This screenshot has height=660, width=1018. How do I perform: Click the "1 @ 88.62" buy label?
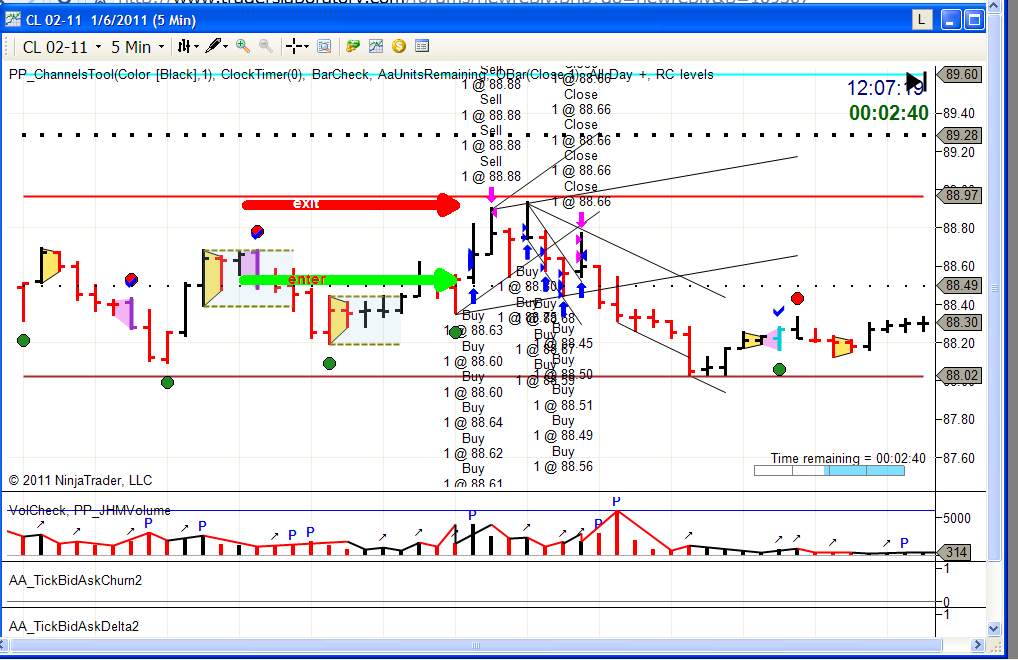pyautogui.click(x=473, y=453)
